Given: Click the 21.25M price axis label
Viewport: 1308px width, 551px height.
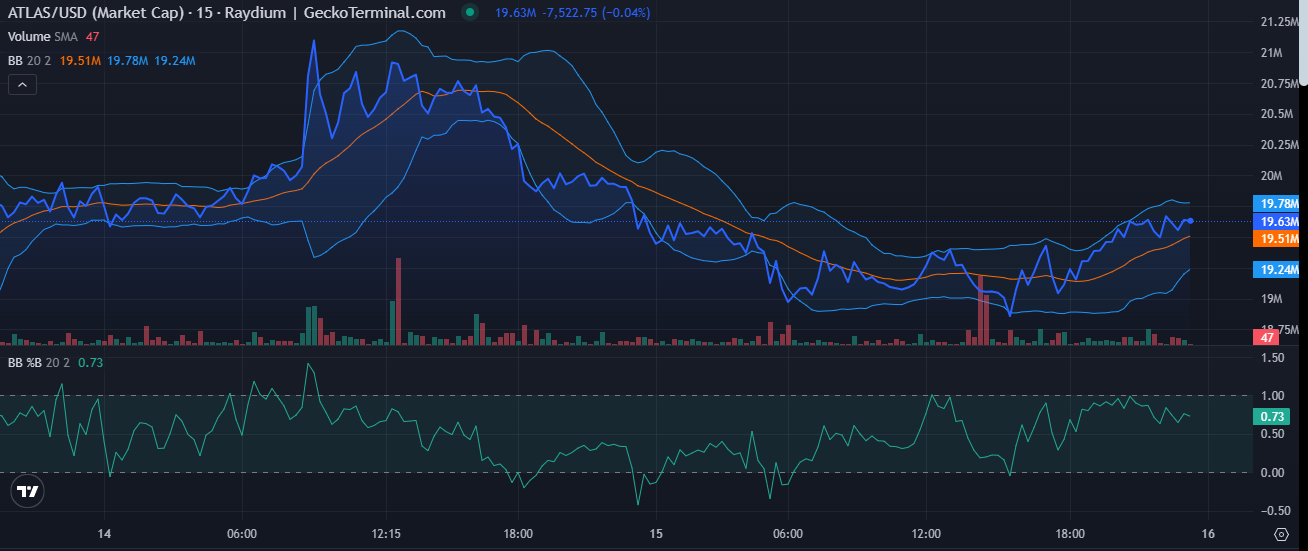Looking at the screenshot, I should pos(1278,21).
